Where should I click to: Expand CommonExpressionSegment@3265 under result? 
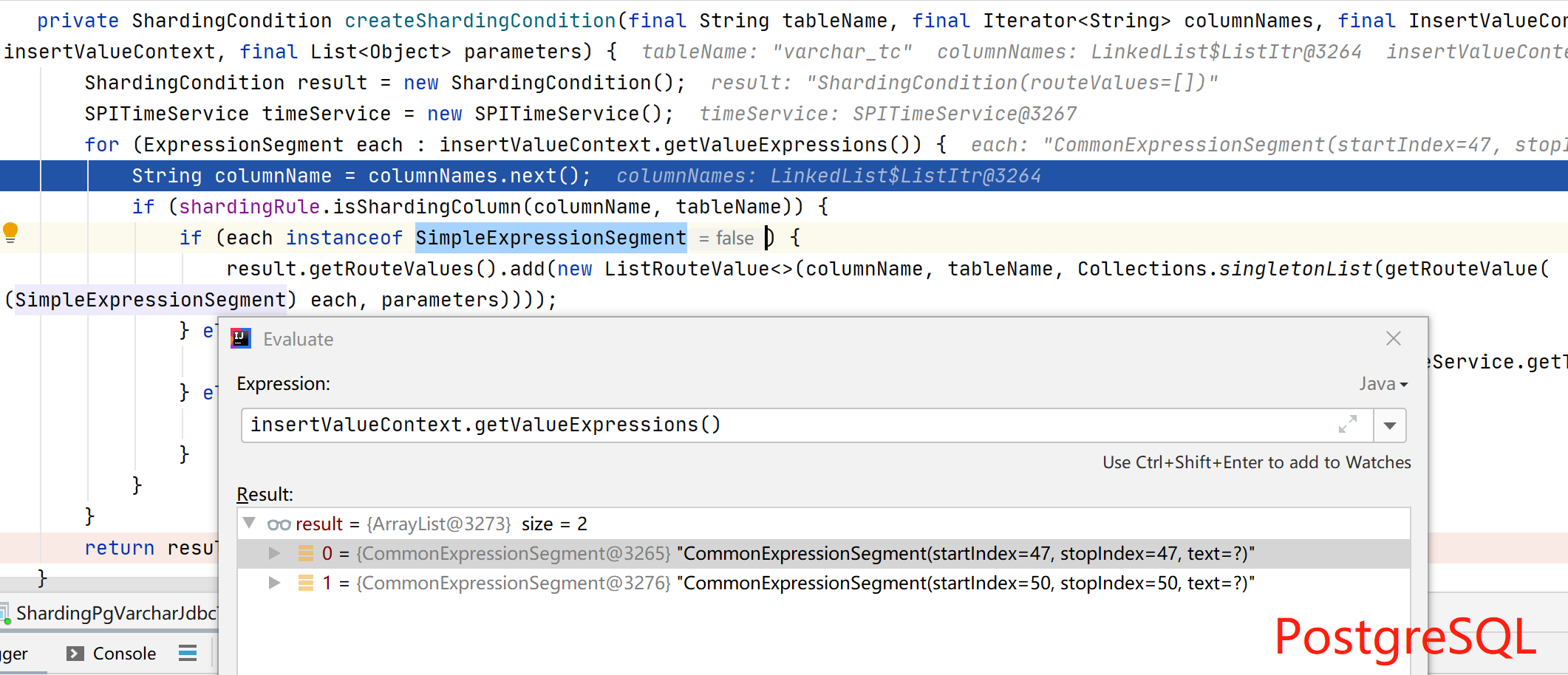click(274, 552)
